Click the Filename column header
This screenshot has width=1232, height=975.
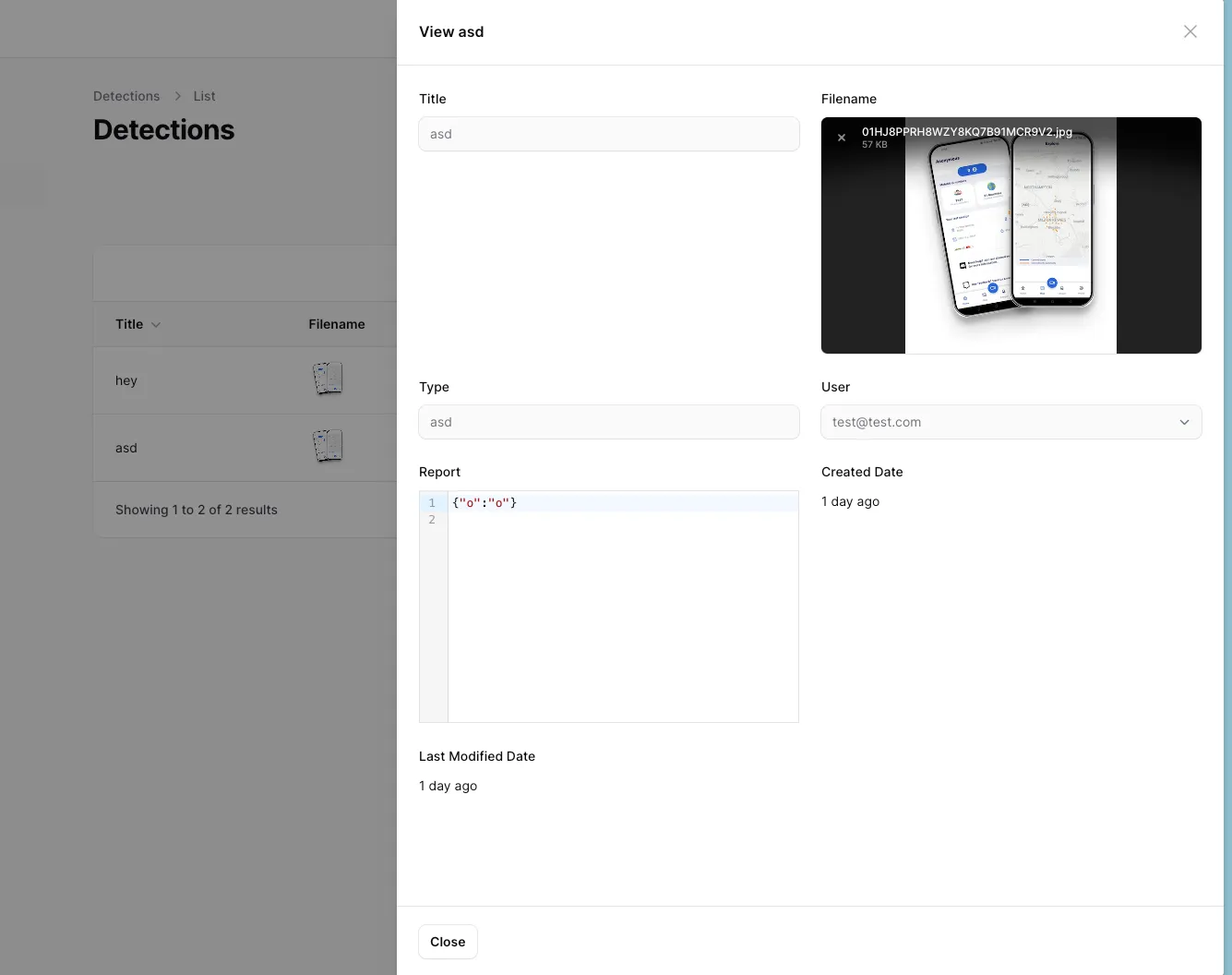click(x=337, y=324)
